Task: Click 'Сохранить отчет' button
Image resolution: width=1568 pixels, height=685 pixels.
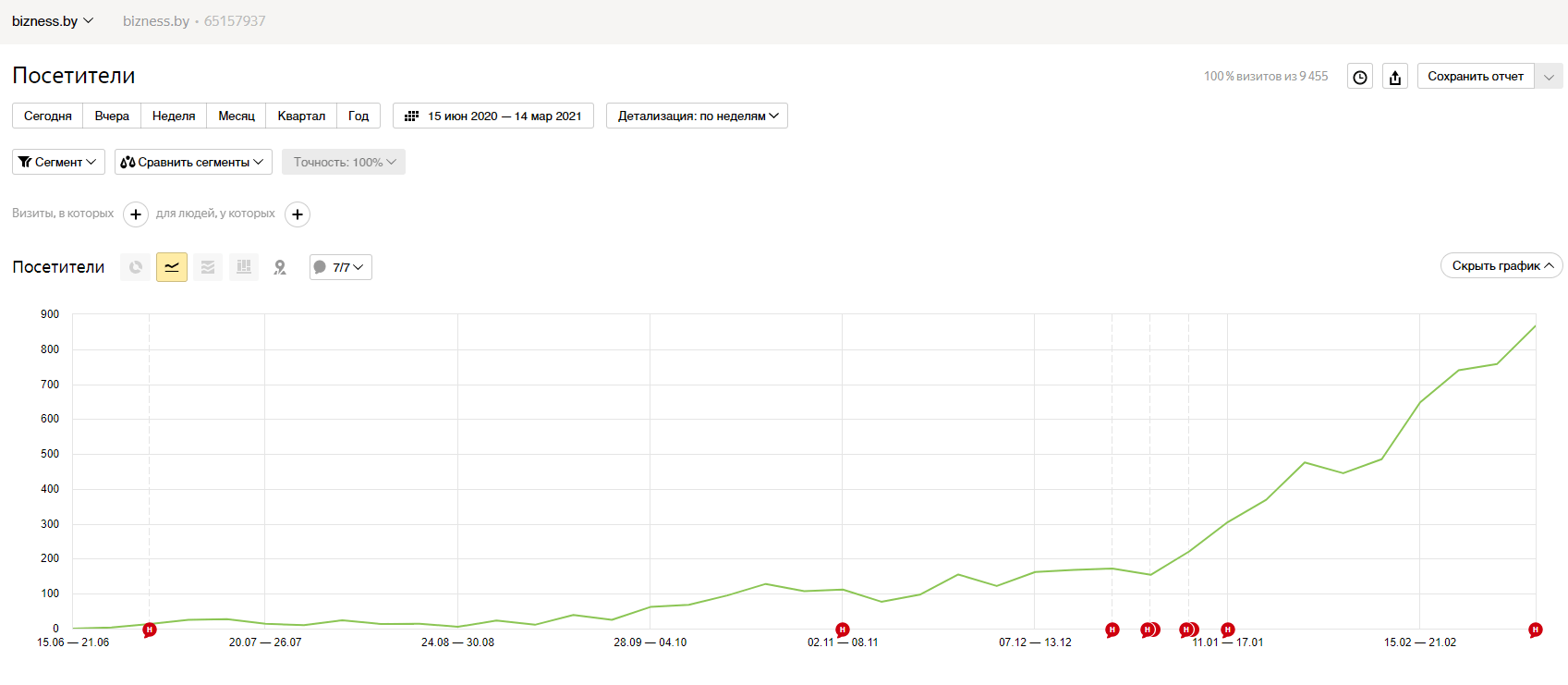Action: [1476, 77]
